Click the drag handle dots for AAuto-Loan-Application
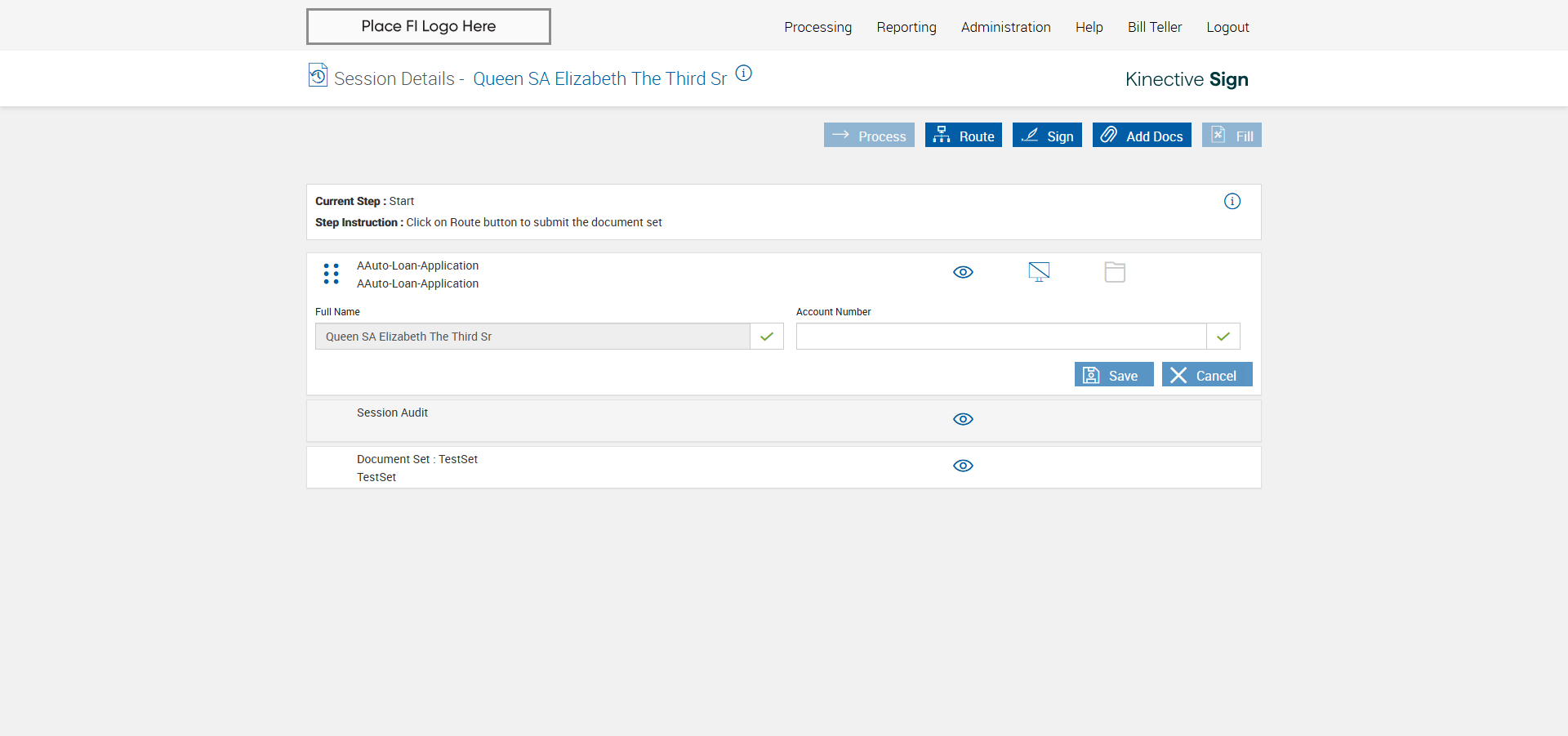Screen dimensions: 1568x736 tap(331, 274)
